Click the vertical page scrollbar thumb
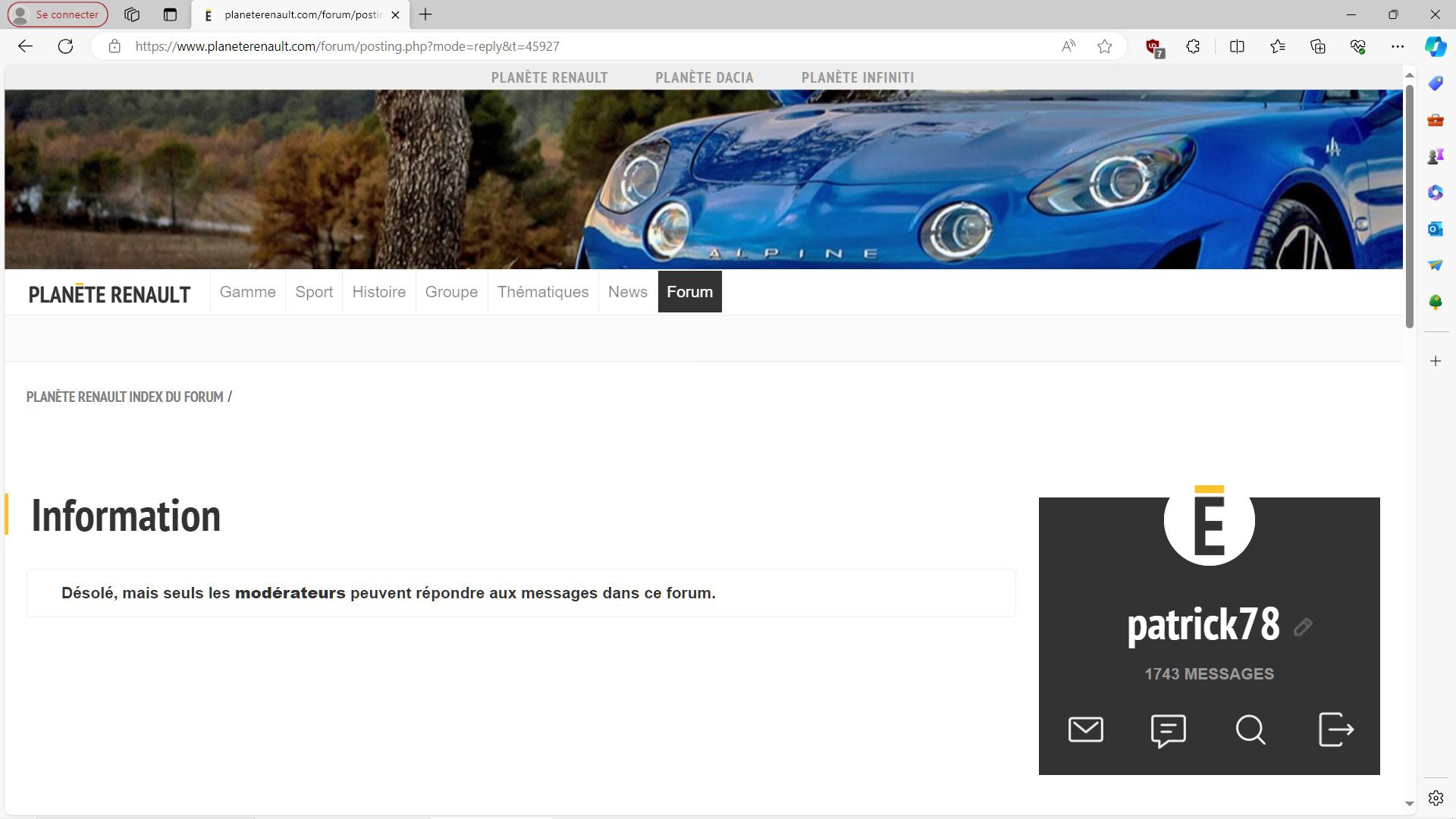The width and height of the screenshot is (1456, 819). point(1409,205)
